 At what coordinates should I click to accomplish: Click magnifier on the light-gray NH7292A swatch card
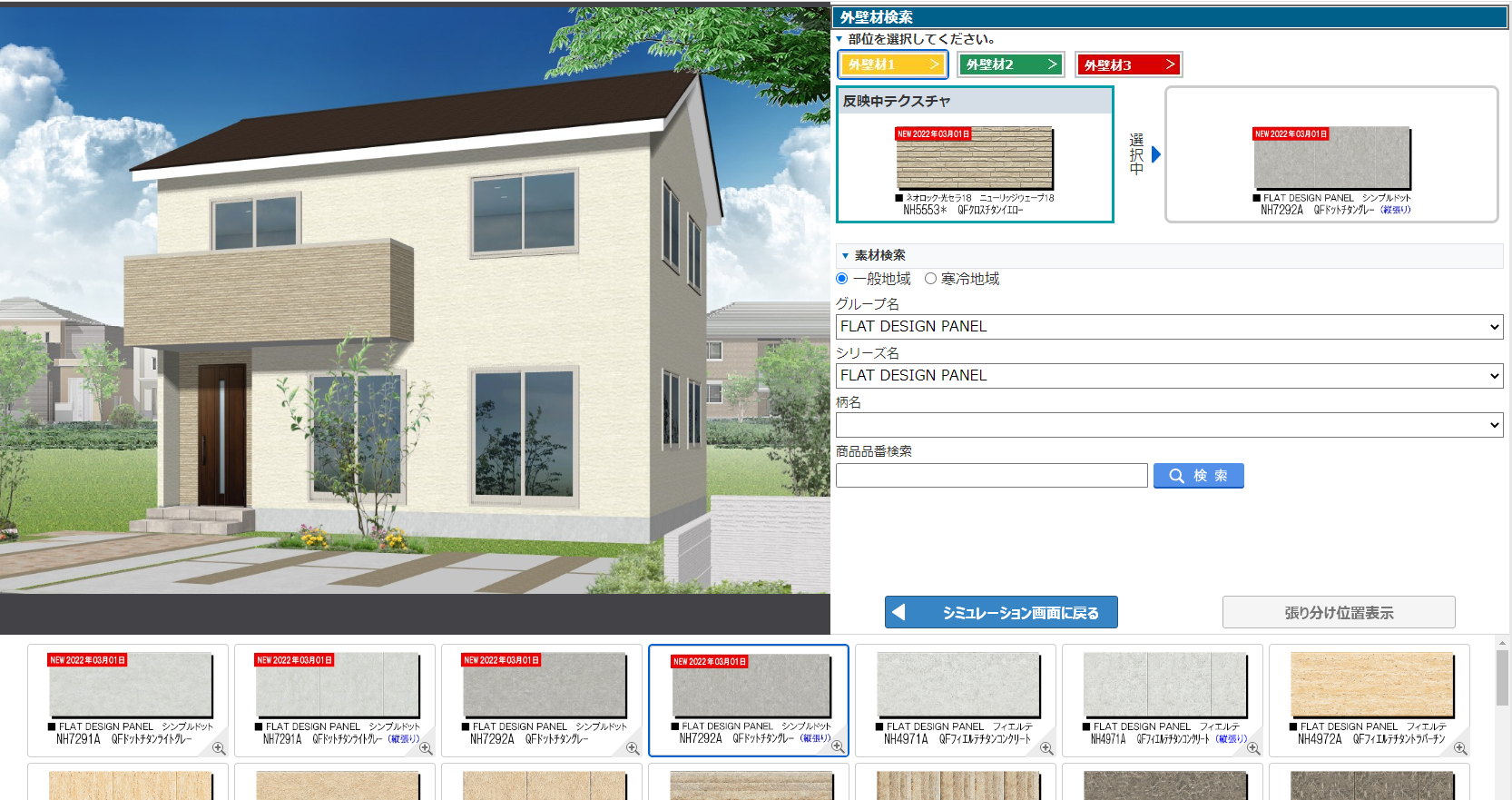click(633, 748)
